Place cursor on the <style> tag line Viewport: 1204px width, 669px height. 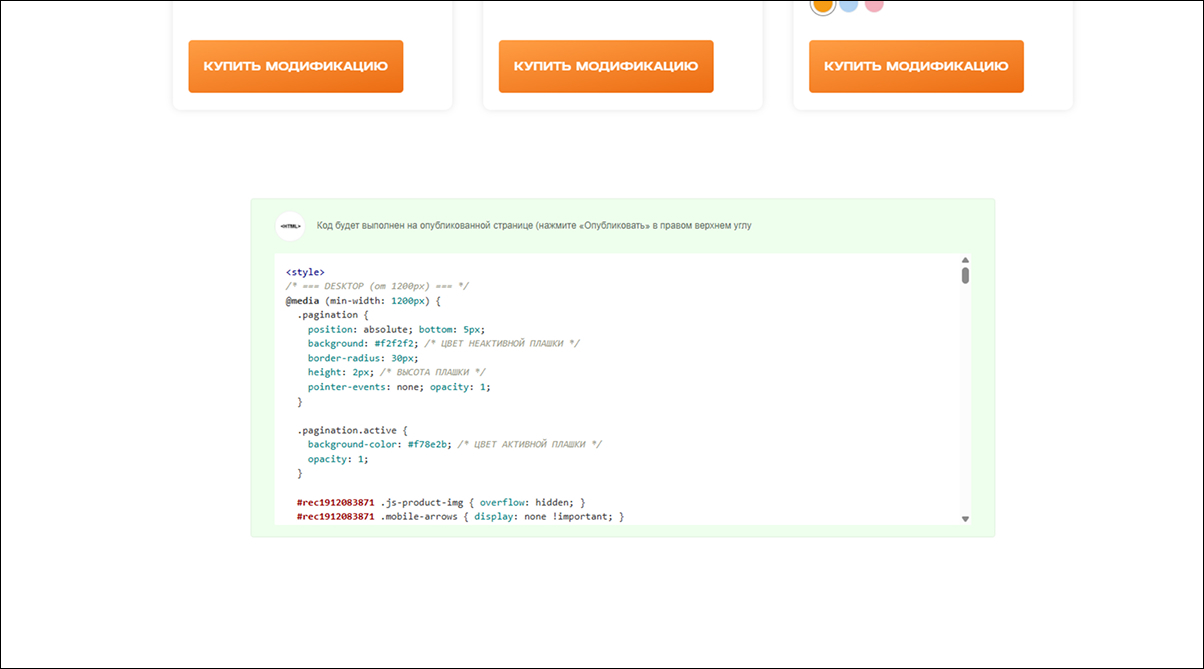[x=305, y=272]
